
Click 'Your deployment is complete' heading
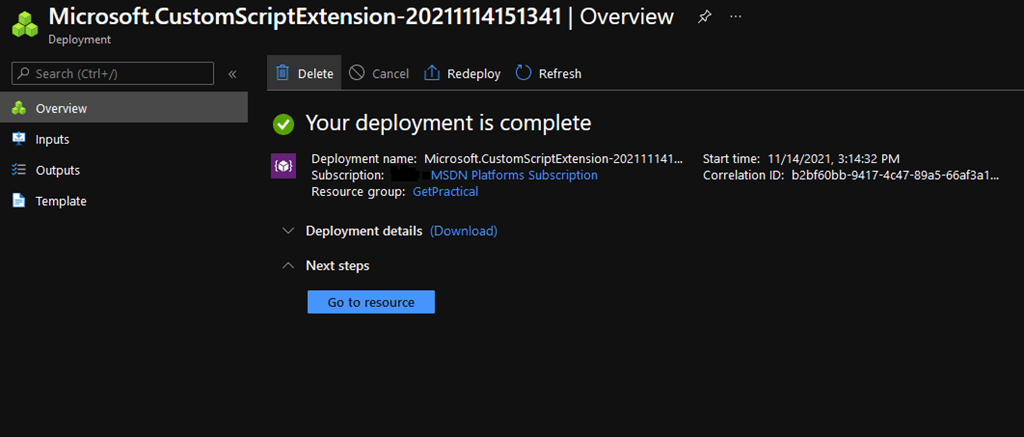tap(449, 123)
